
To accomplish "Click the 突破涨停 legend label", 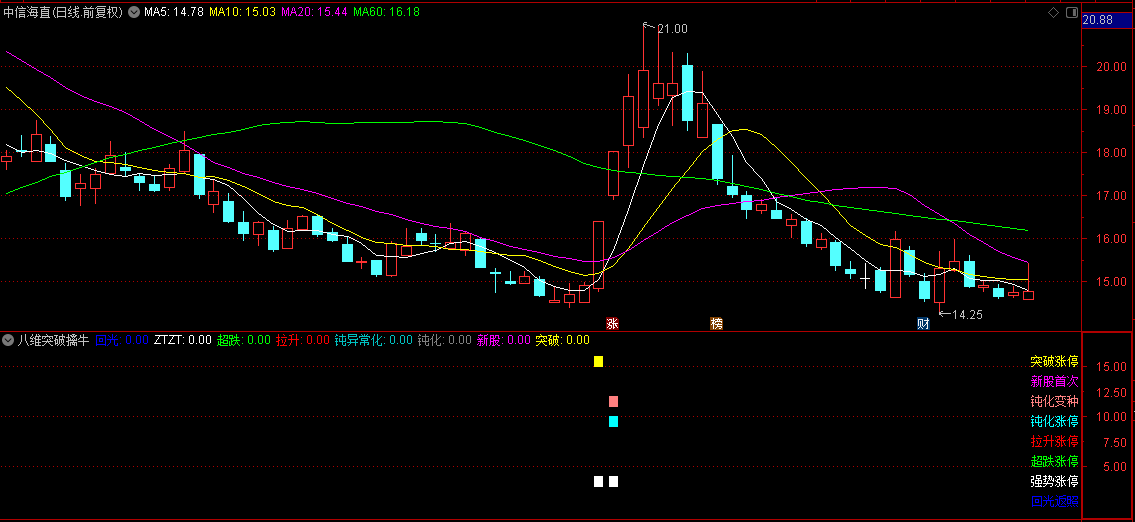I will (x=1055, y=361).
